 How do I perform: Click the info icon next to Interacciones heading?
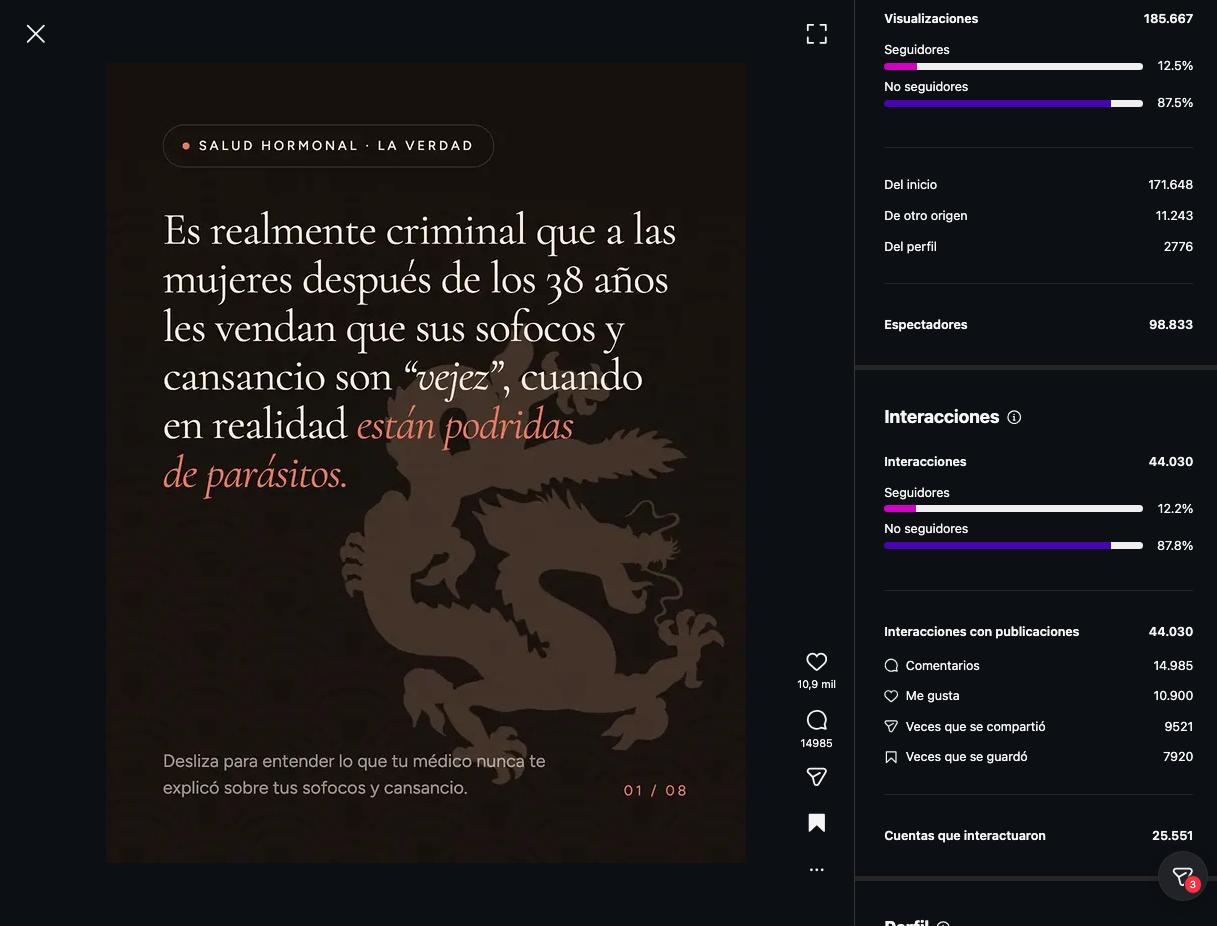(1014, 417)
